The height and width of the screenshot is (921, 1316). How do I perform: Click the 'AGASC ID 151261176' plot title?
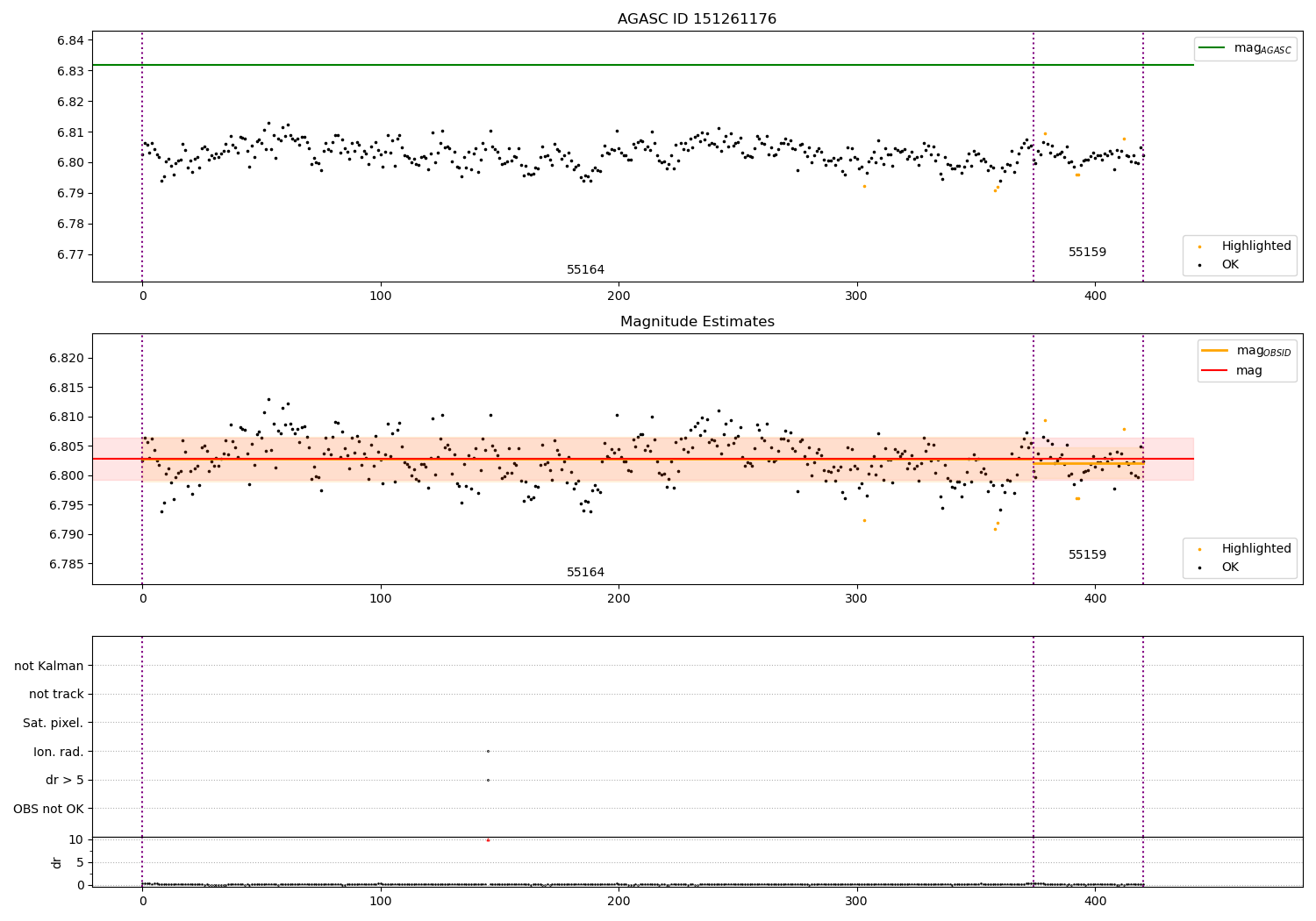click(x=697, y=19)
